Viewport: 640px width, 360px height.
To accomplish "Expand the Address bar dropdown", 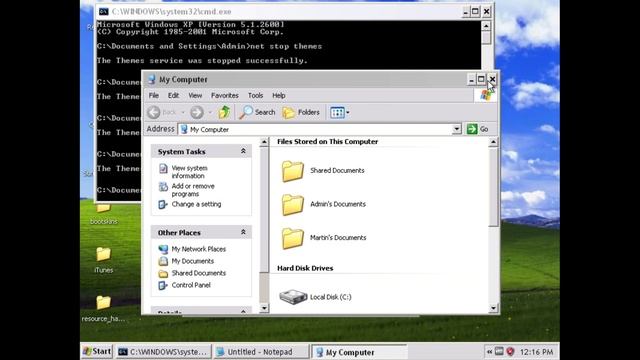I will [x=457, y=129].
